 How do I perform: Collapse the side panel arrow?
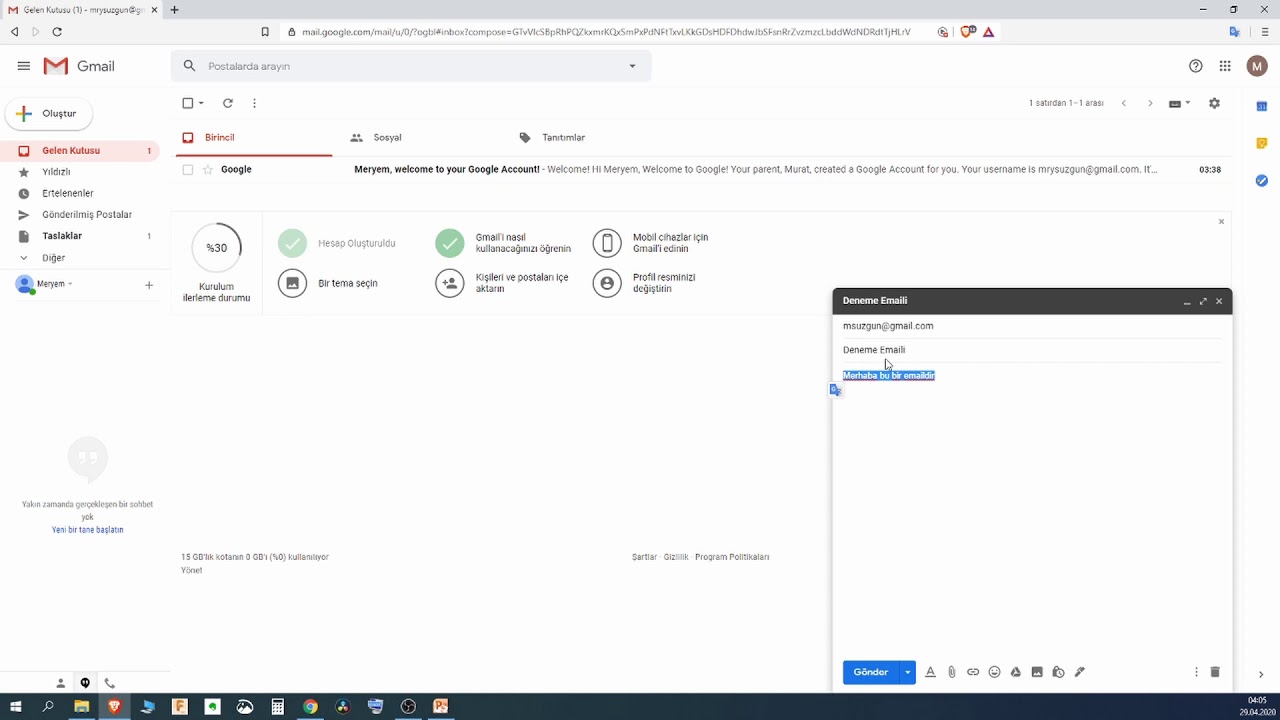coord(1260,675)
